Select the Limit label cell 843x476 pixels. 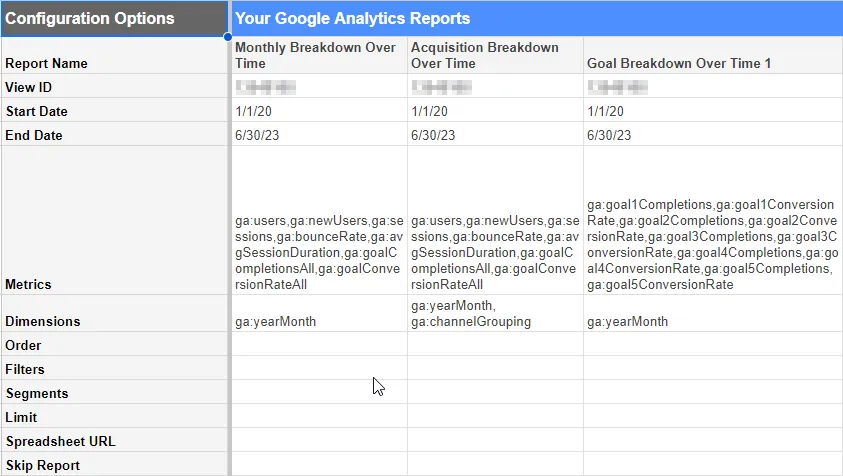pos(114,416)
